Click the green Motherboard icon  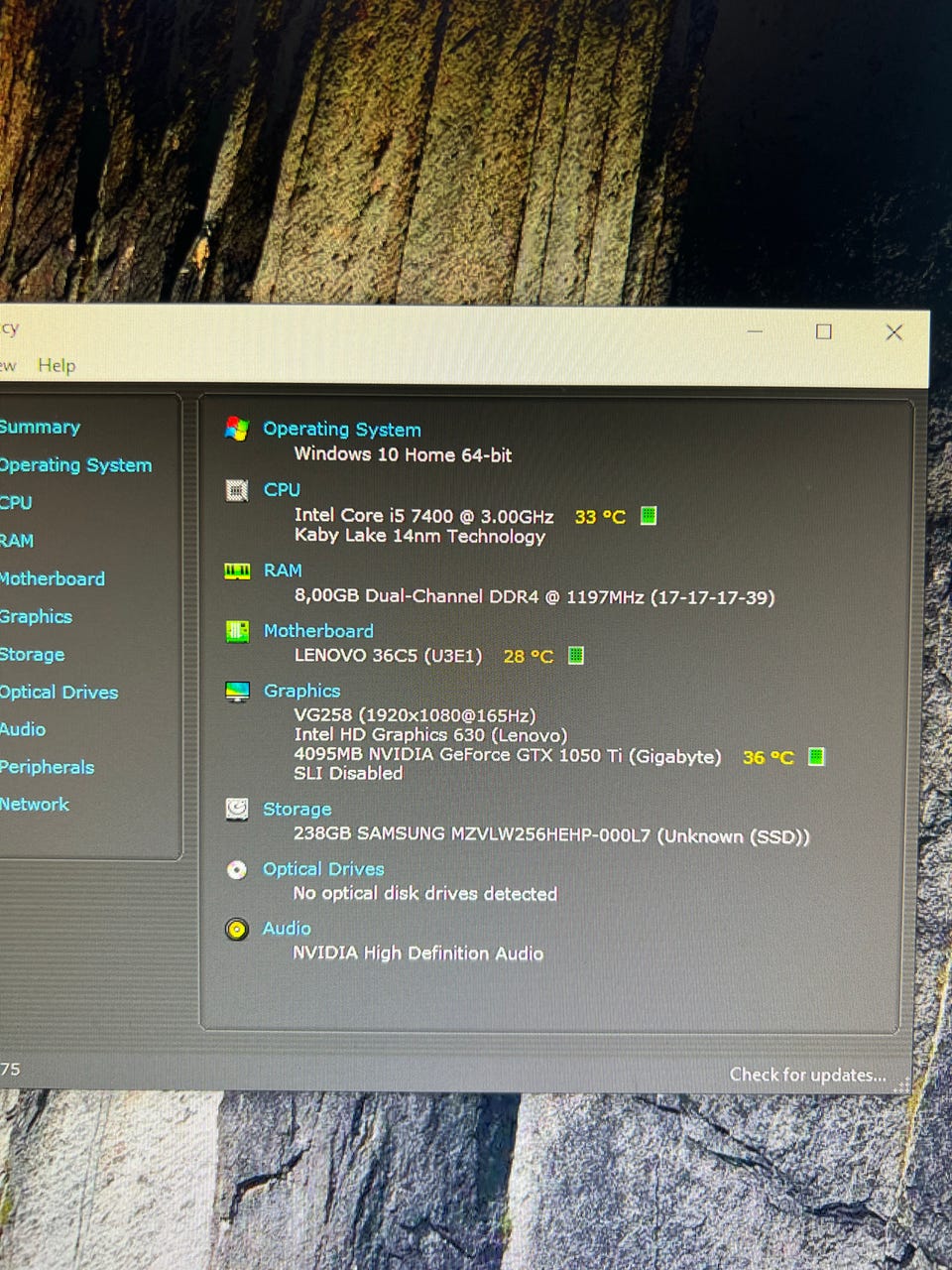click(237, 631)
